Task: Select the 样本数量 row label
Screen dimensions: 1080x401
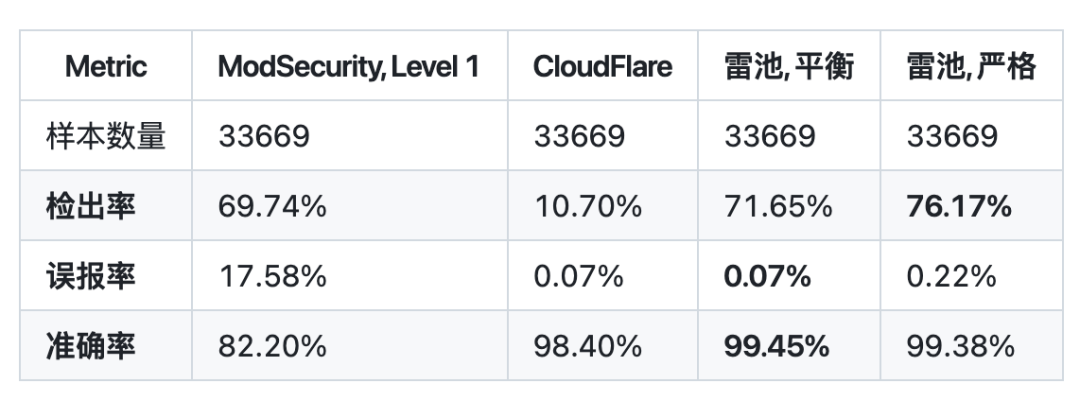Action: [x=106, y=136]
